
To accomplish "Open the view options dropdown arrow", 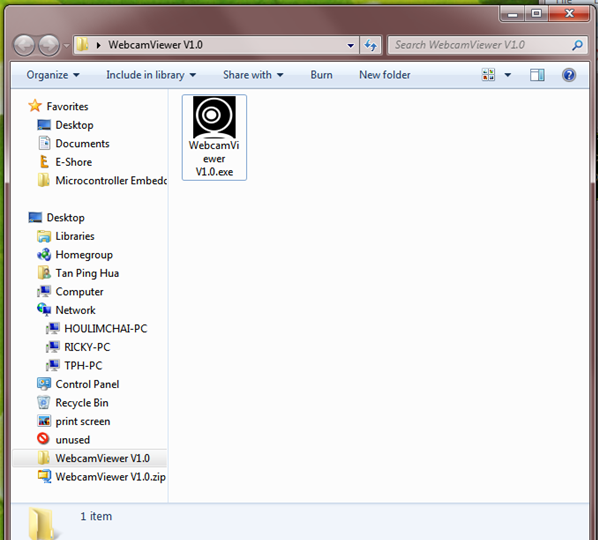I will pyautogui.click(x=508, y=75).
